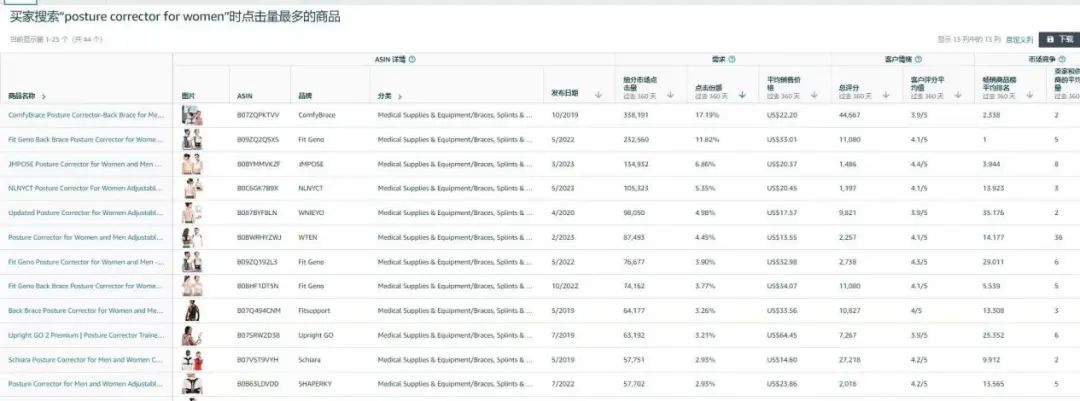1080x401 pixels.
Task: Sort by 客户评分平均值 arrow
Action: 958,95
